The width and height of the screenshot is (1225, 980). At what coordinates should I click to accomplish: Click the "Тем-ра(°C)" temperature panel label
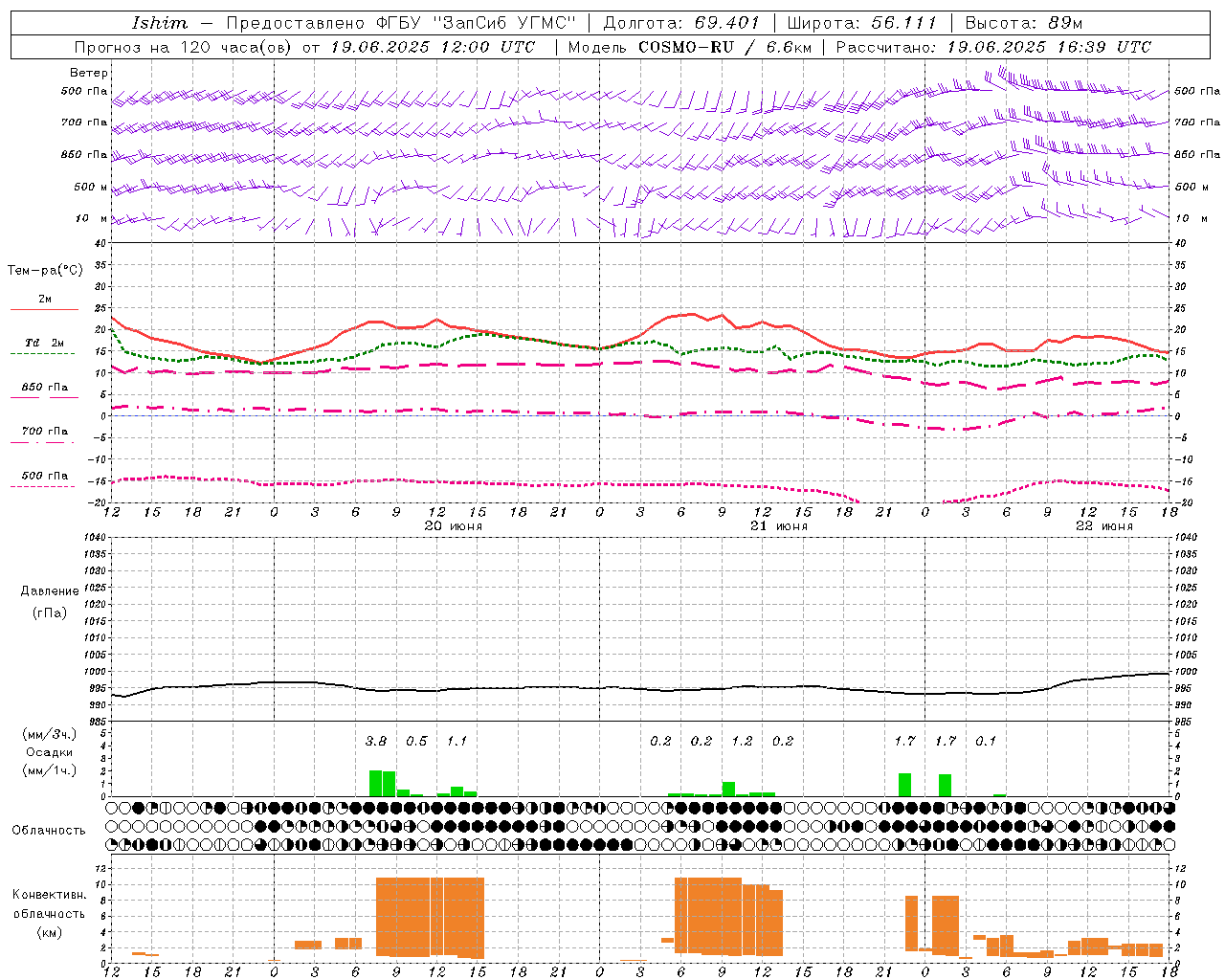(x=45, y=271)
